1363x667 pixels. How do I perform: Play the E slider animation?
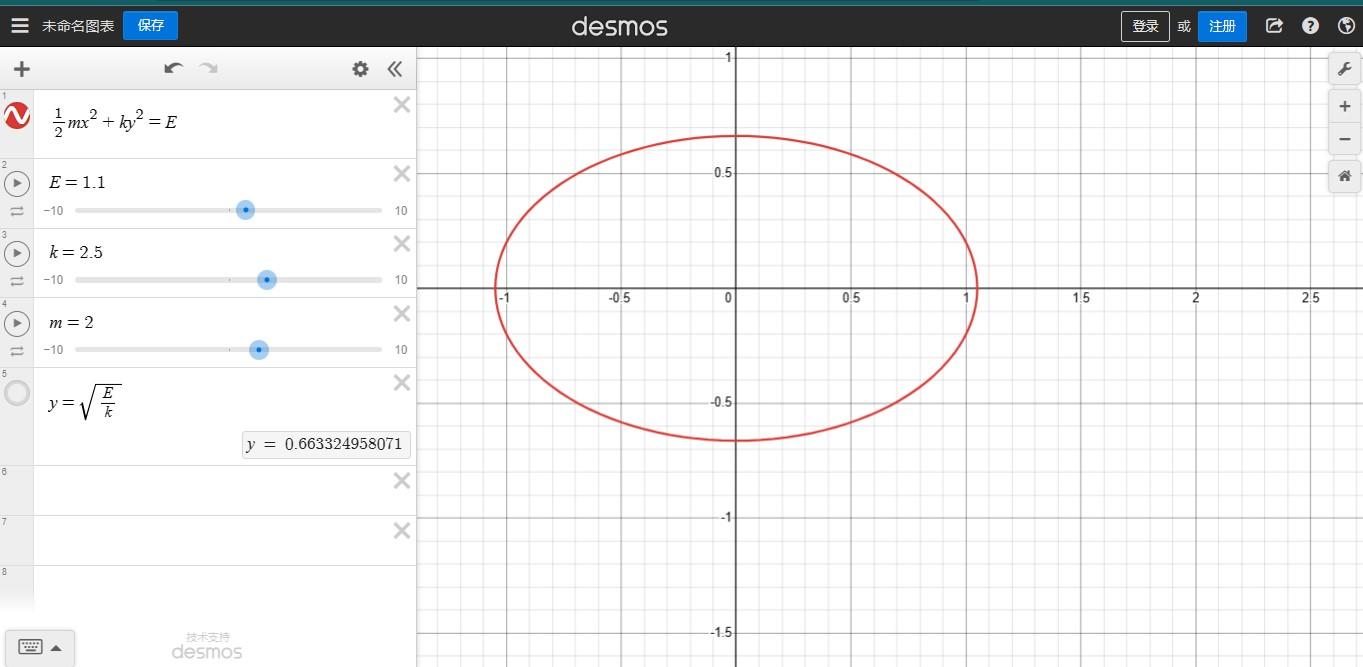pyautogui.click(x=17, y=183)
